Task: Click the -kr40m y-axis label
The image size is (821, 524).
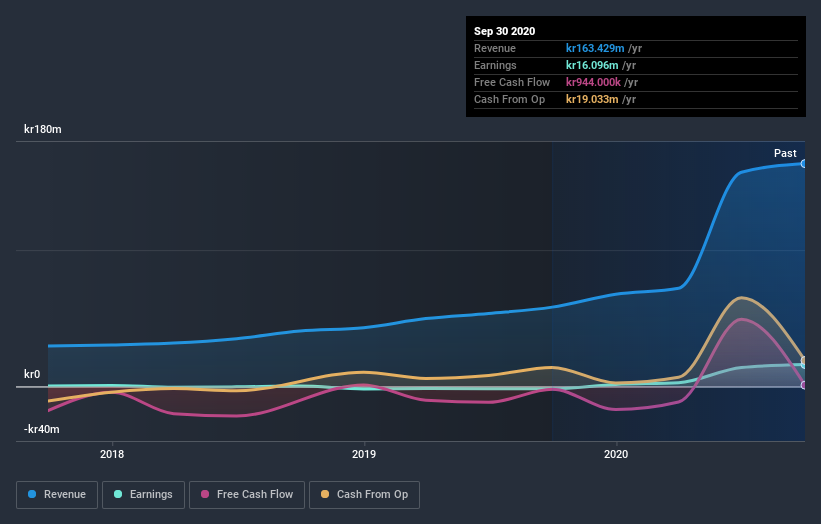Action: pos(41,429)
